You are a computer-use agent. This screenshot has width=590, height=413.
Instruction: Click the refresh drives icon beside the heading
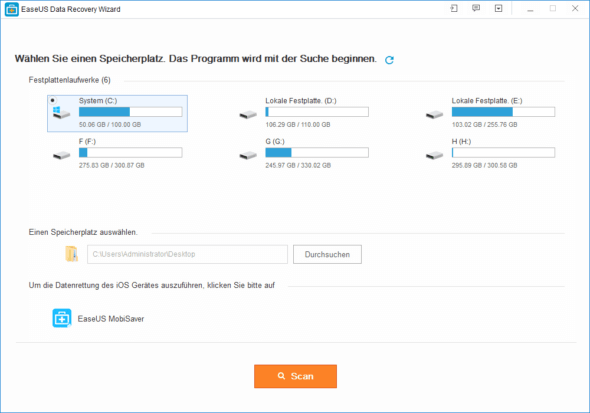pyautogui.click(x=389, y=60)
